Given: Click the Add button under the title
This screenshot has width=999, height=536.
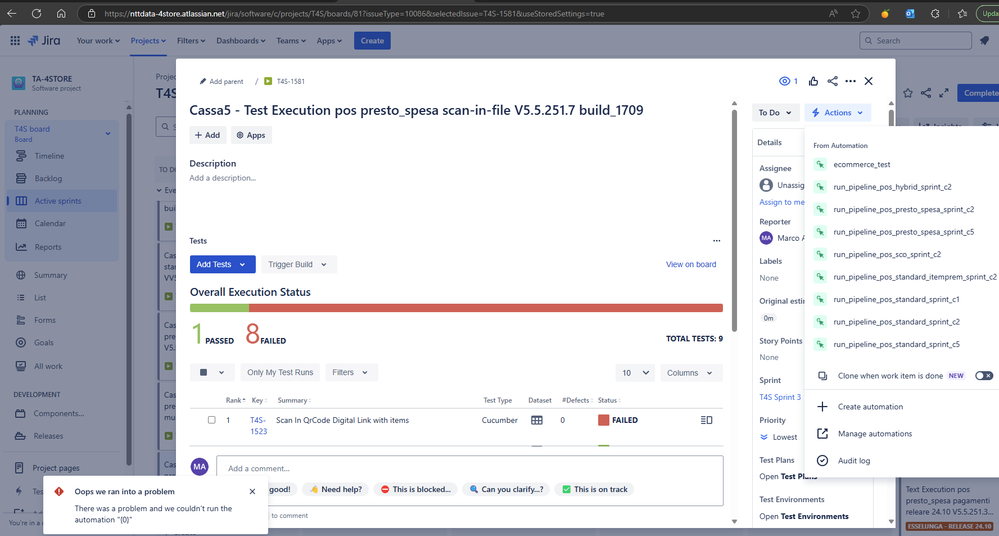Looking at the screenshot, I should tap(207, 135).
